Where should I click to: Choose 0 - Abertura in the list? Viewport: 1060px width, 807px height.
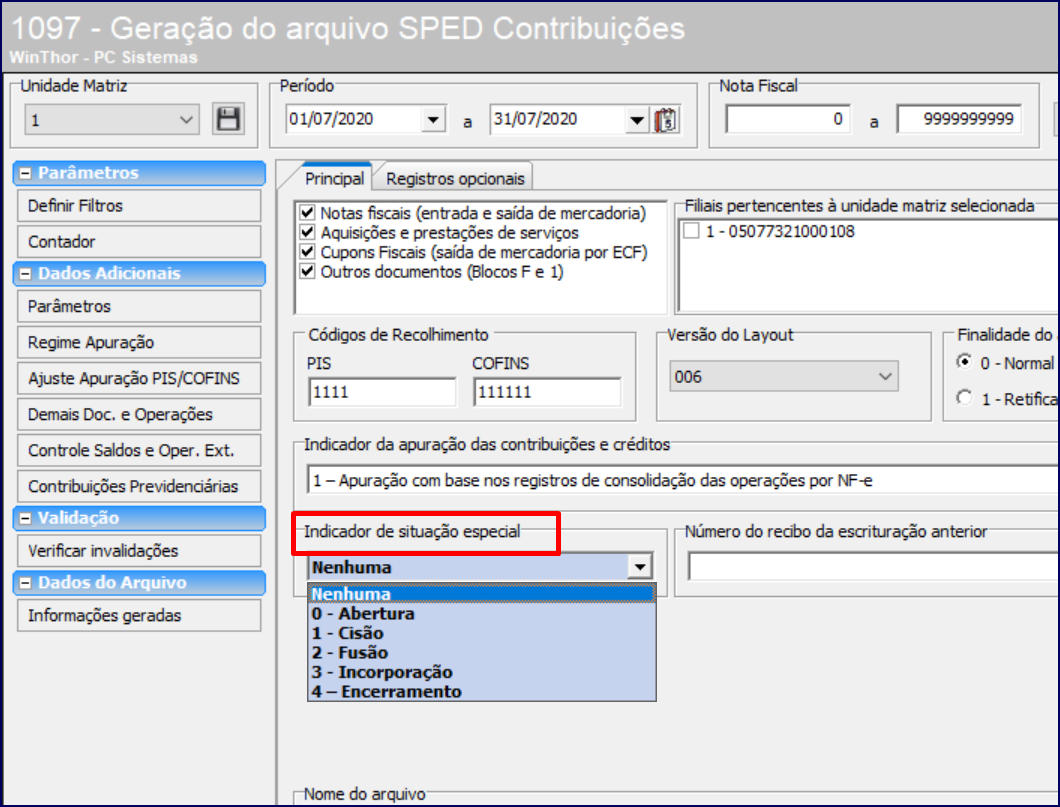(x=481, y=614)
